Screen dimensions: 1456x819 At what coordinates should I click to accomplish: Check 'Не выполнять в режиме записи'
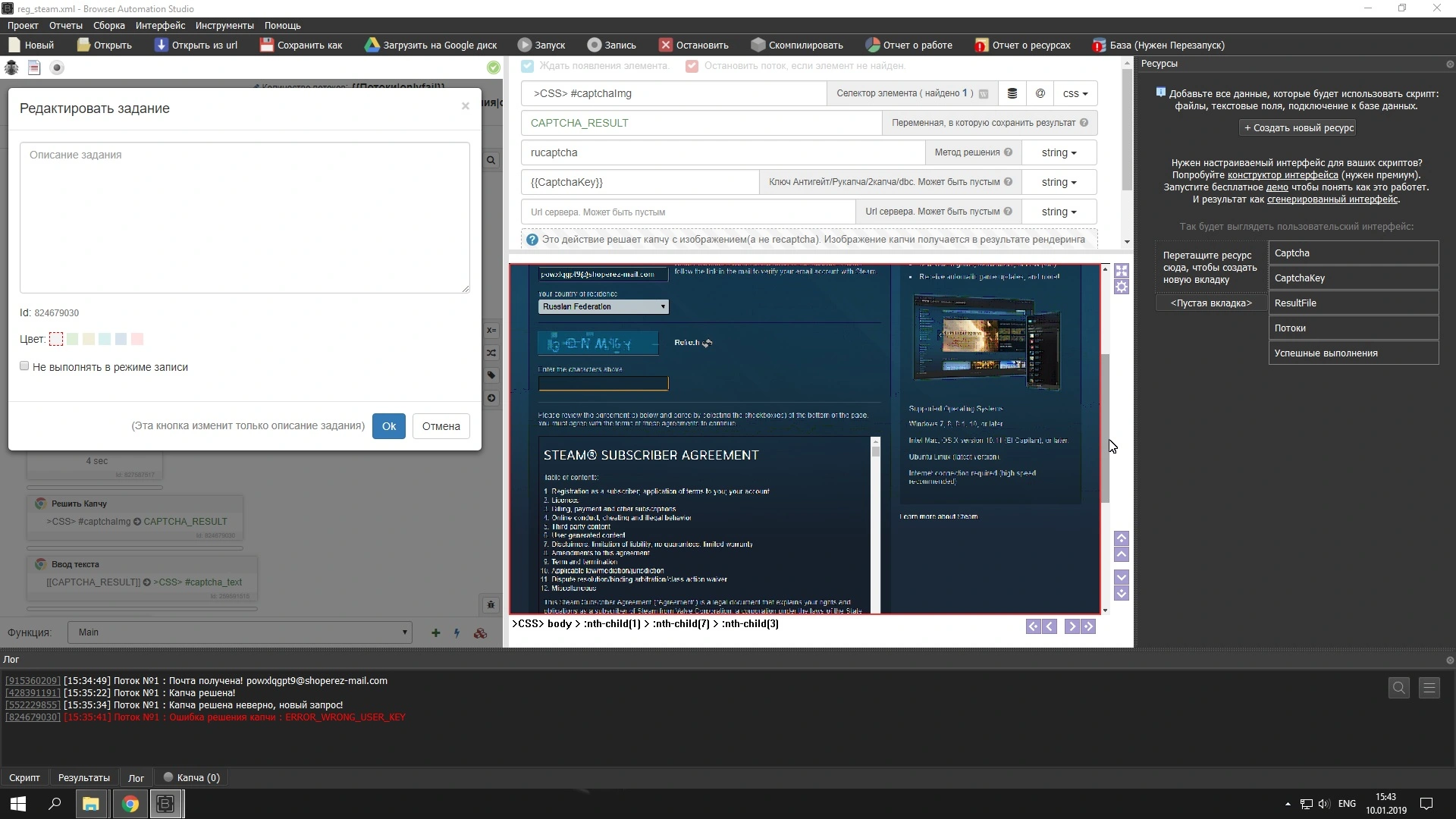pos(24,366)
